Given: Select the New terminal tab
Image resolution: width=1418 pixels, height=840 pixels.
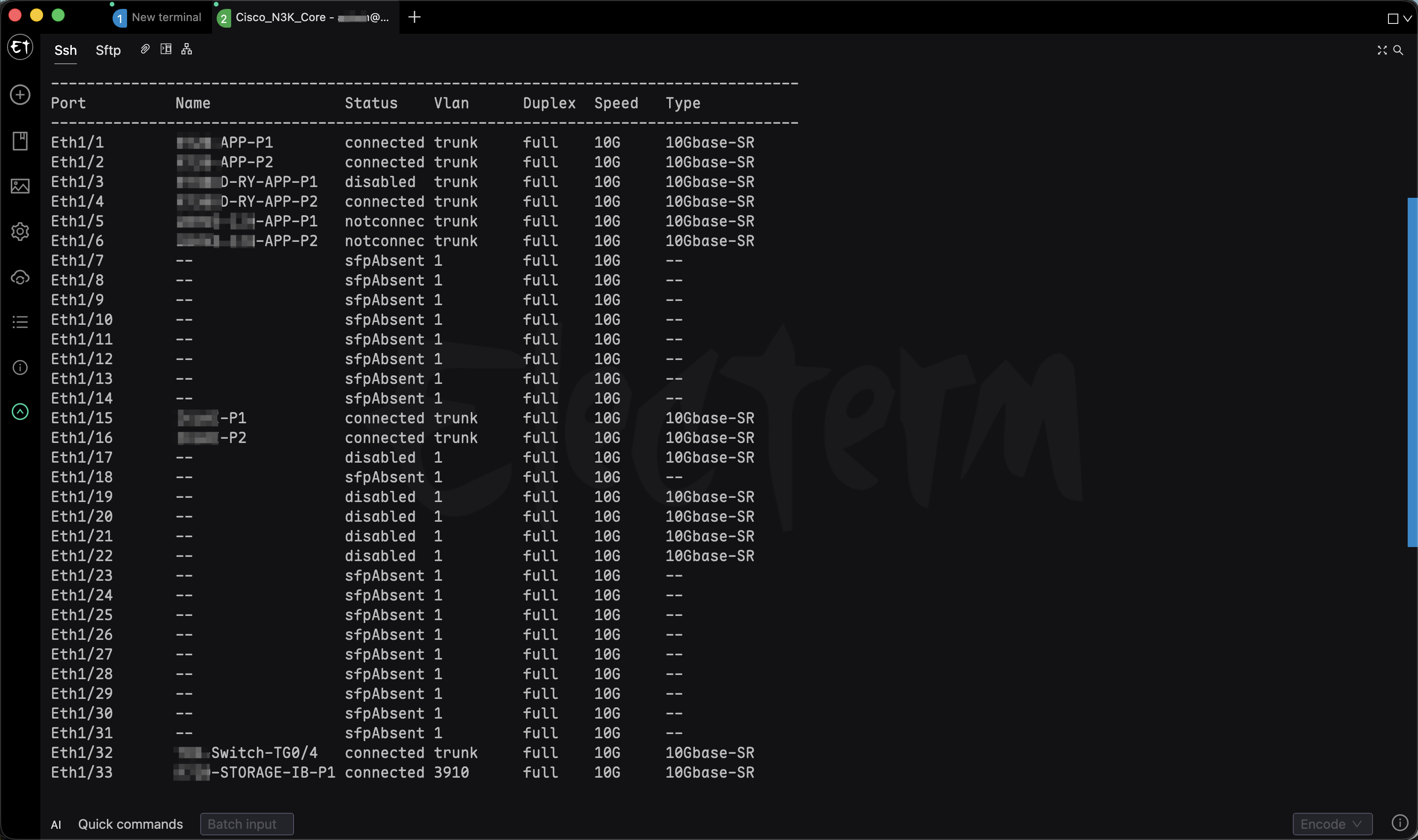Looking at the screenshot, I should tap(158, 17).
